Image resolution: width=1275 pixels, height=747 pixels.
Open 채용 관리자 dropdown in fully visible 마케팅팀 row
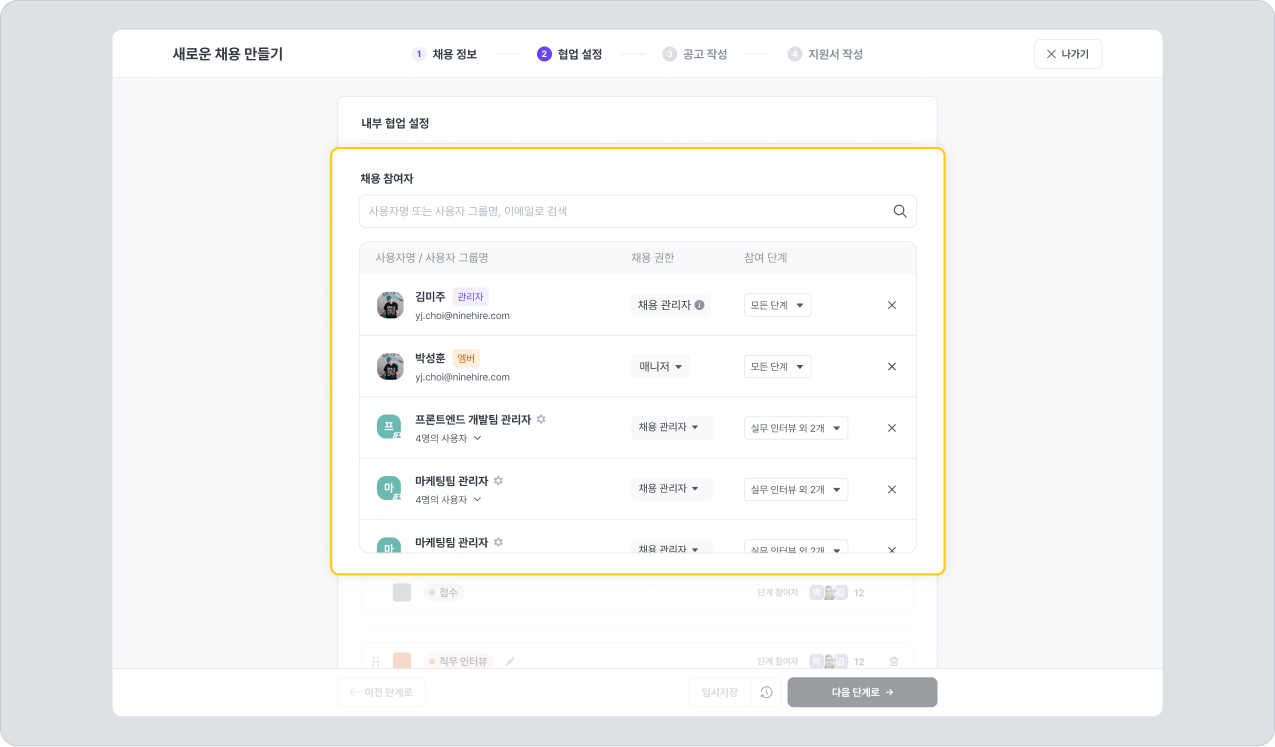672,488
